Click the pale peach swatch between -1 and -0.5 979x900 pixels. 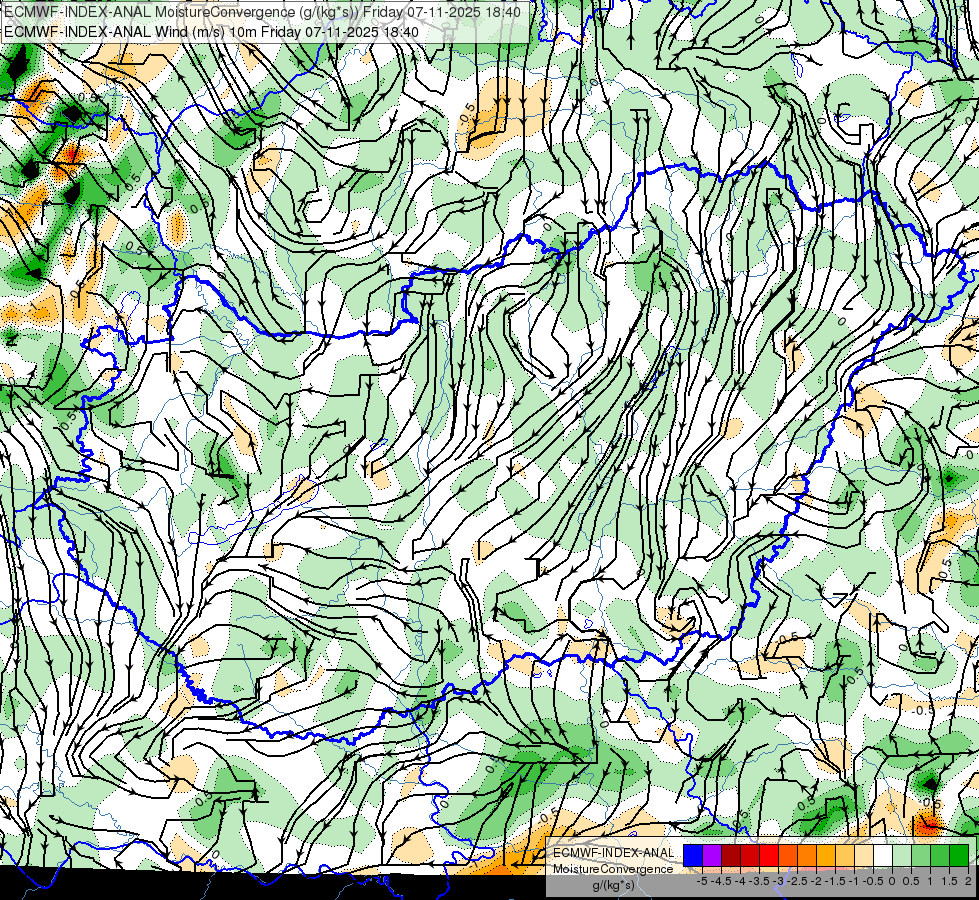pos(864,856)
